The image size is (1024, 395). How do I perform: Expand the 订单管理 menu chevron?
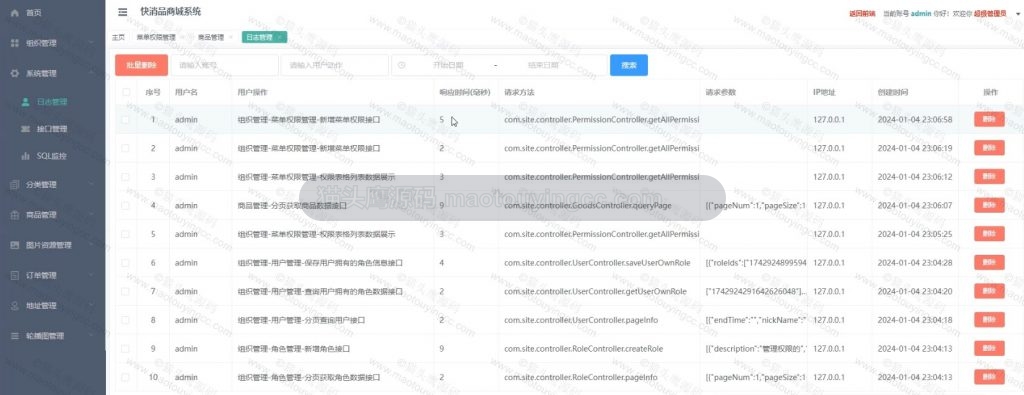(91, 276)
